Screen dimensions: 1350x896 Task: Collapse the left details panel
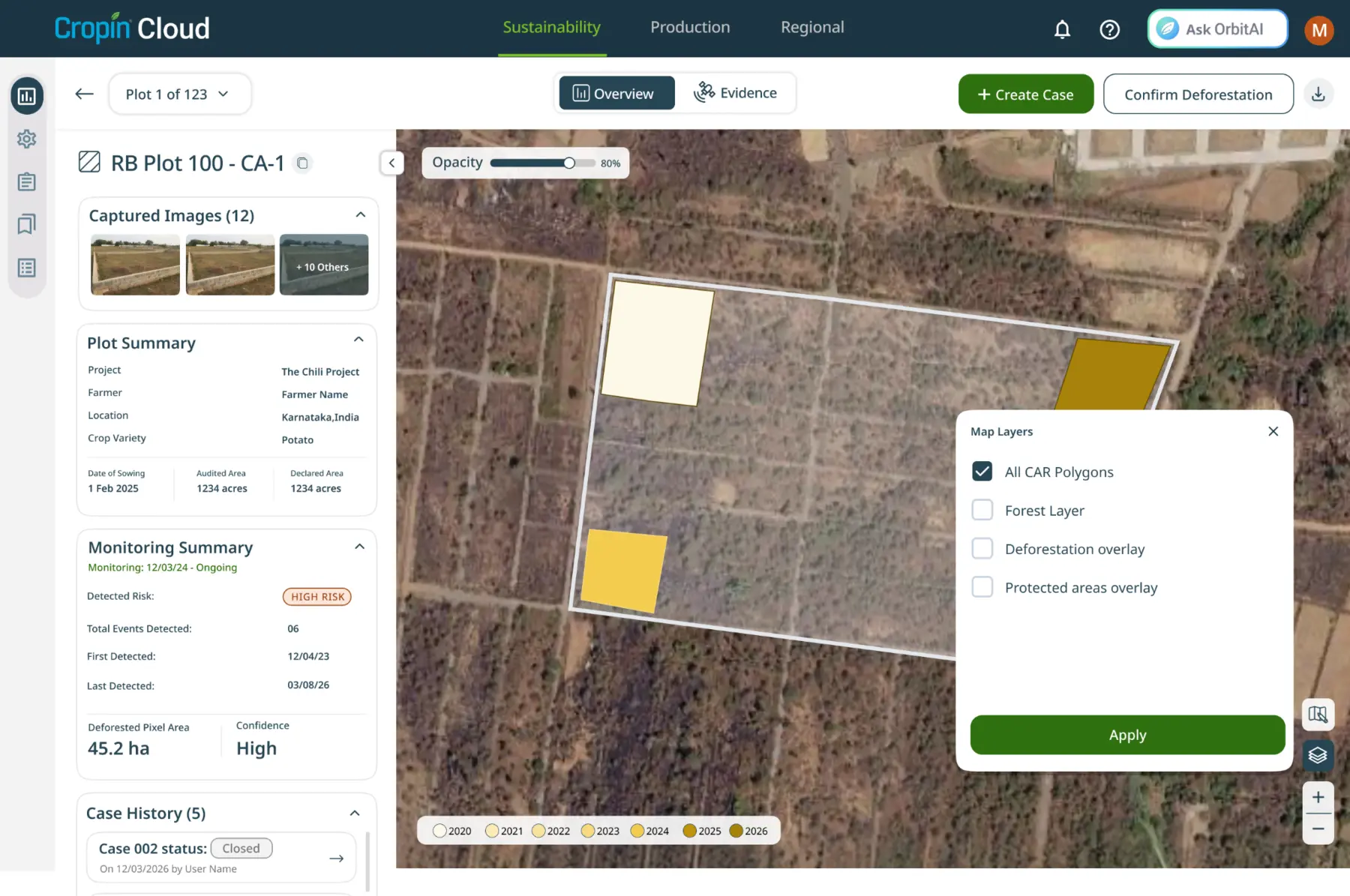click(391, 163)
